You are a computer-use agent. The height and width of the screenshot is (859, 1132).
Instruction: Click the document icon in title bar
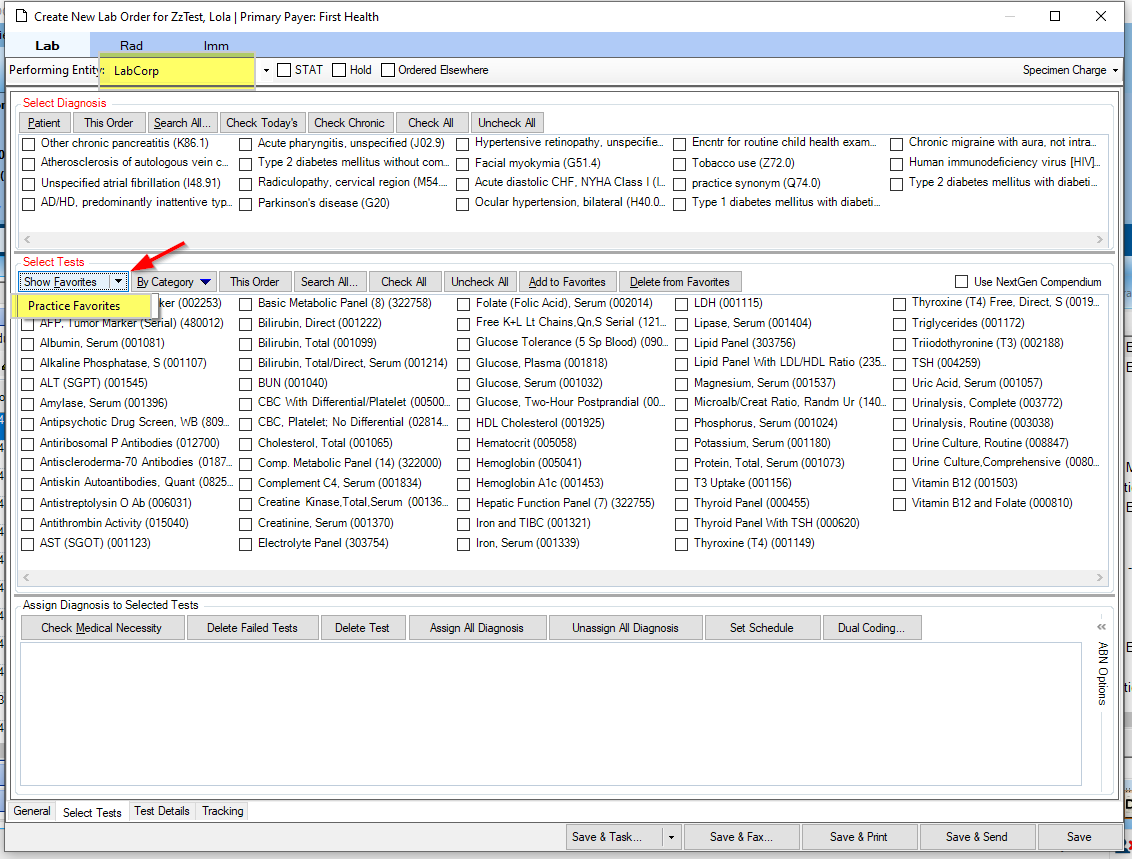click(21, 16)
